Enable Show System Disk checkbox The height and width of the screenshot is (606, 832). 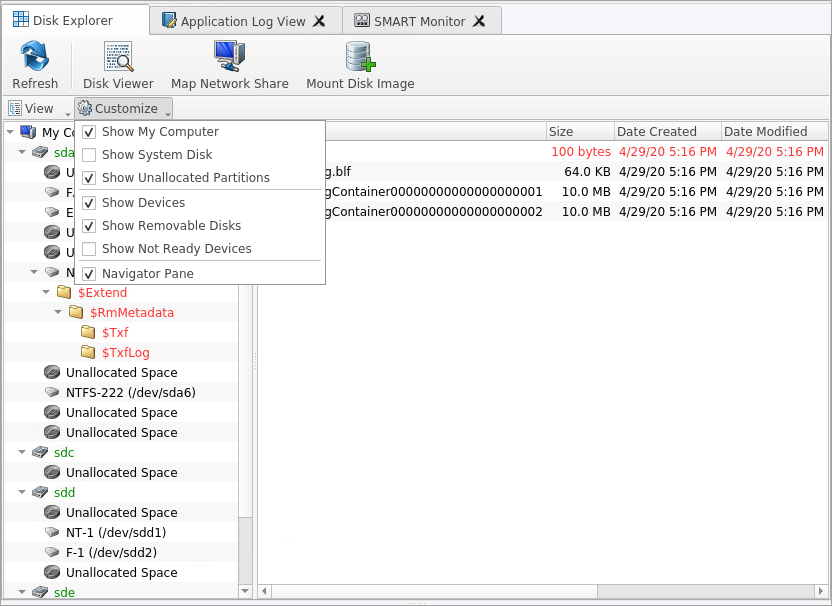point(90,155)
